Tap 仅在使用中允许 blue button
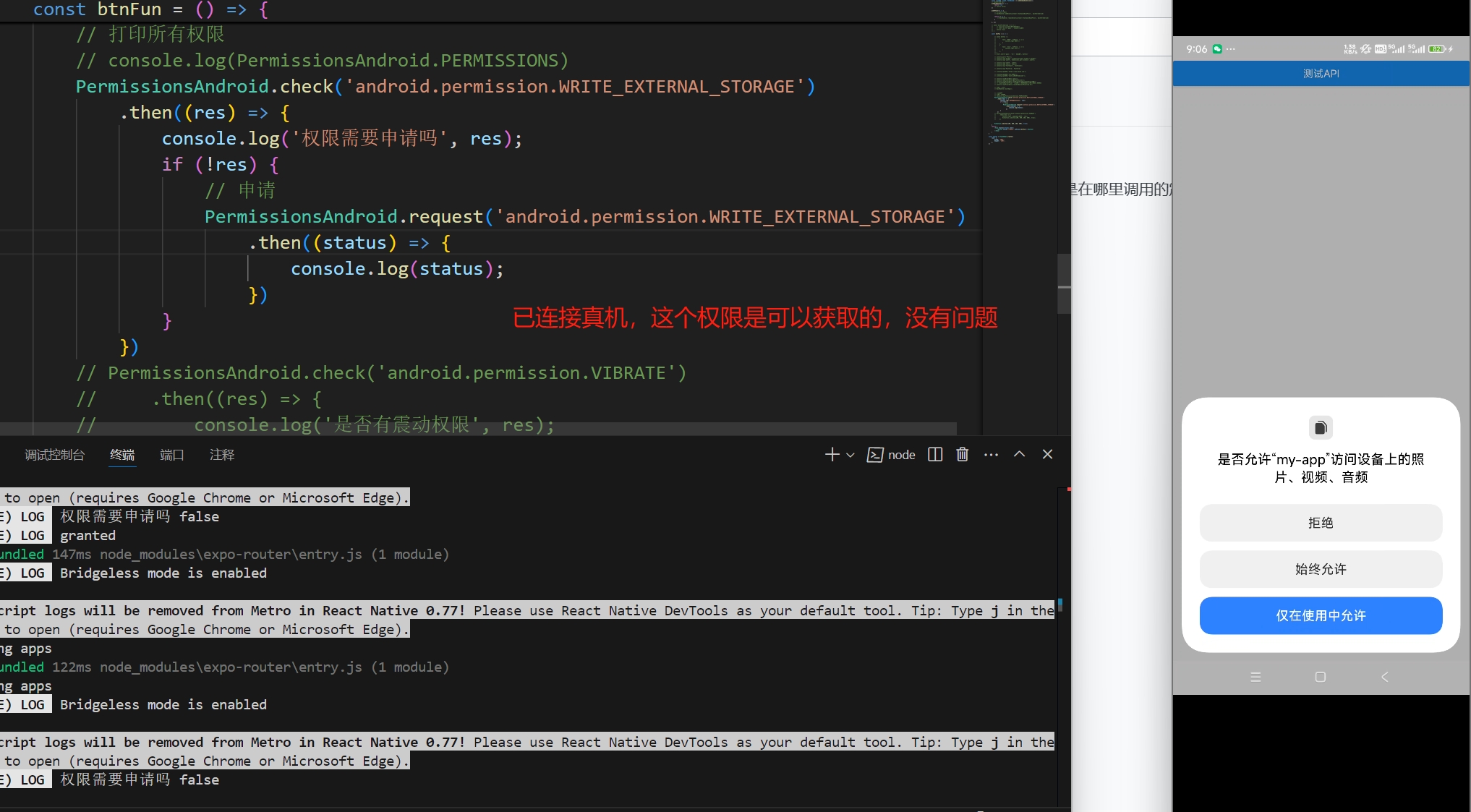 coord(1321,615)
